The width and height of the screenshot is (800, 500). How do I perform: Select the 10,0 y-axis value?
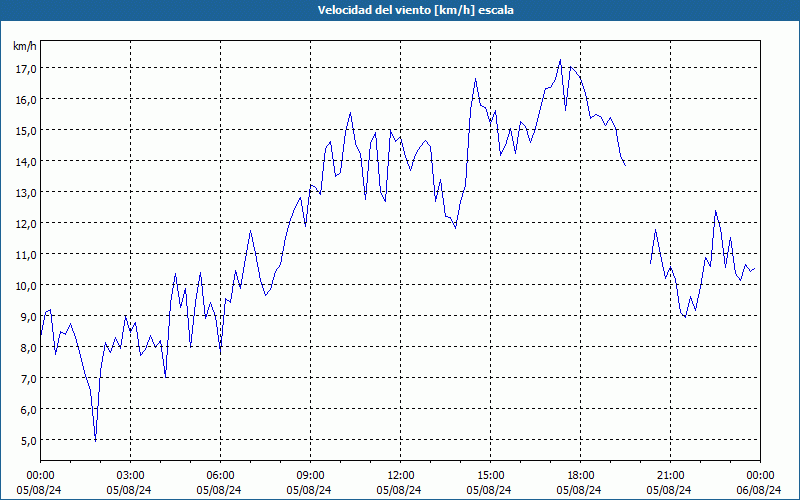(x=26, y=285)
